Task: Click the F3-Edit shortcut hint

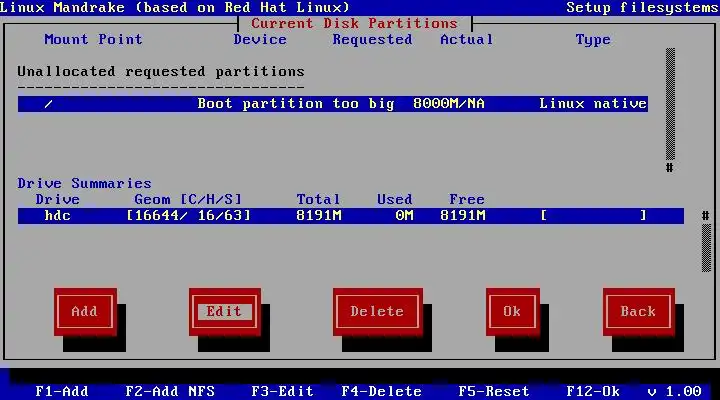Action: point(282,391)
